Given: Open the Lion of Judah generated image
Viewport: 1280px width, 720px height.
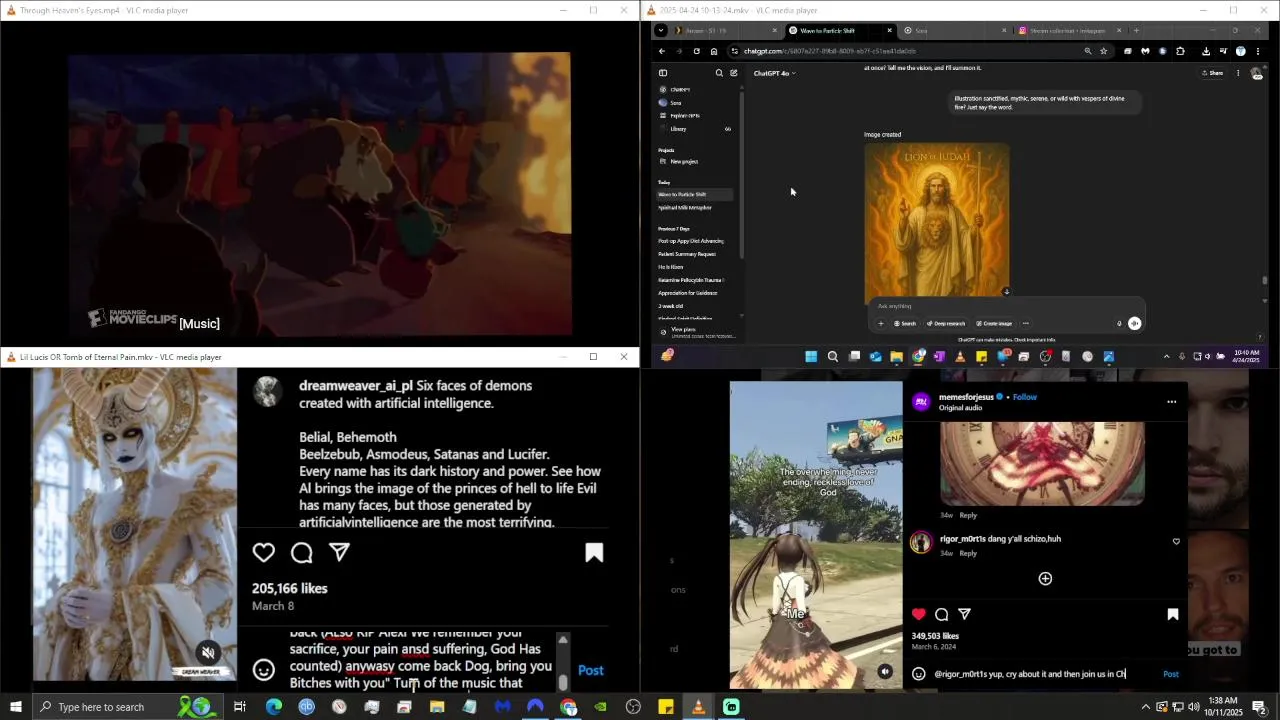Looking at the screenshot, I should click(x=937, y=220).
